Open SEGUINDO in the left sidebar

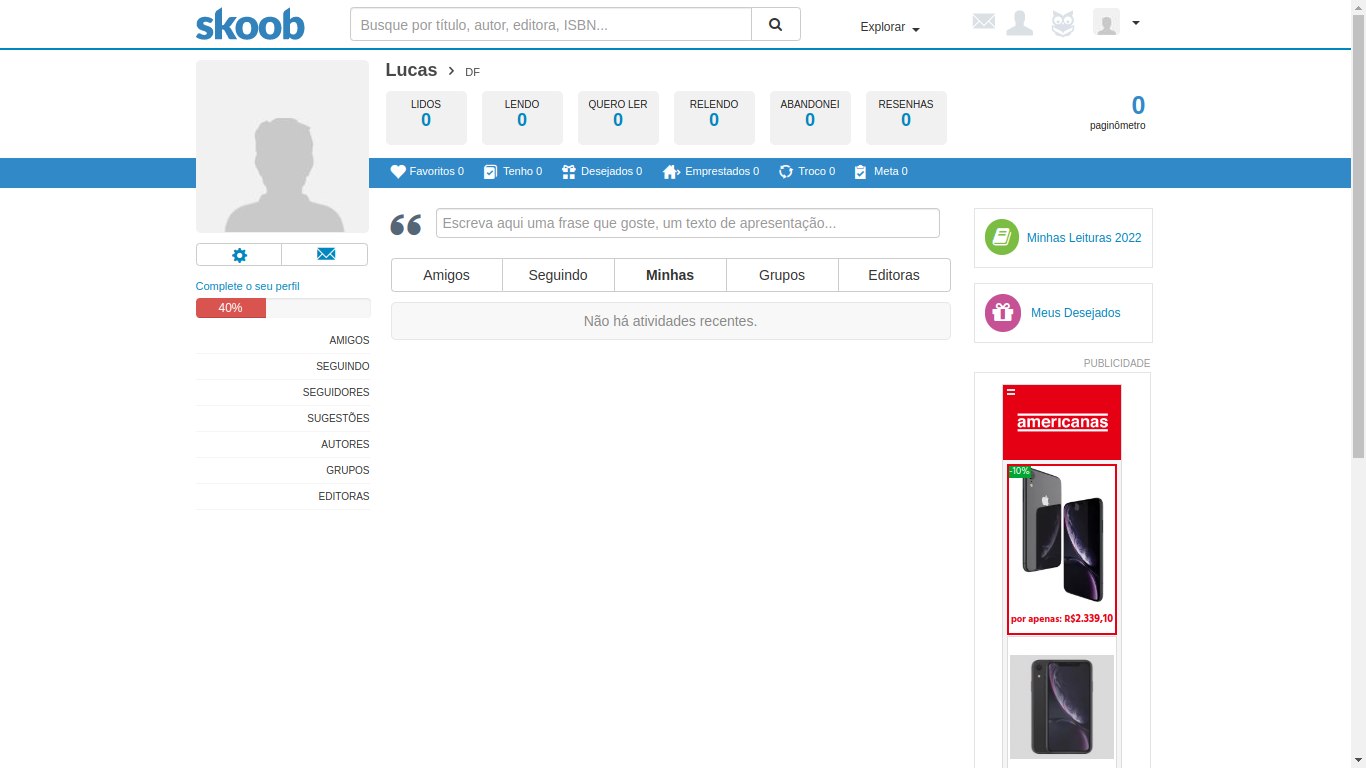[342, 367]
